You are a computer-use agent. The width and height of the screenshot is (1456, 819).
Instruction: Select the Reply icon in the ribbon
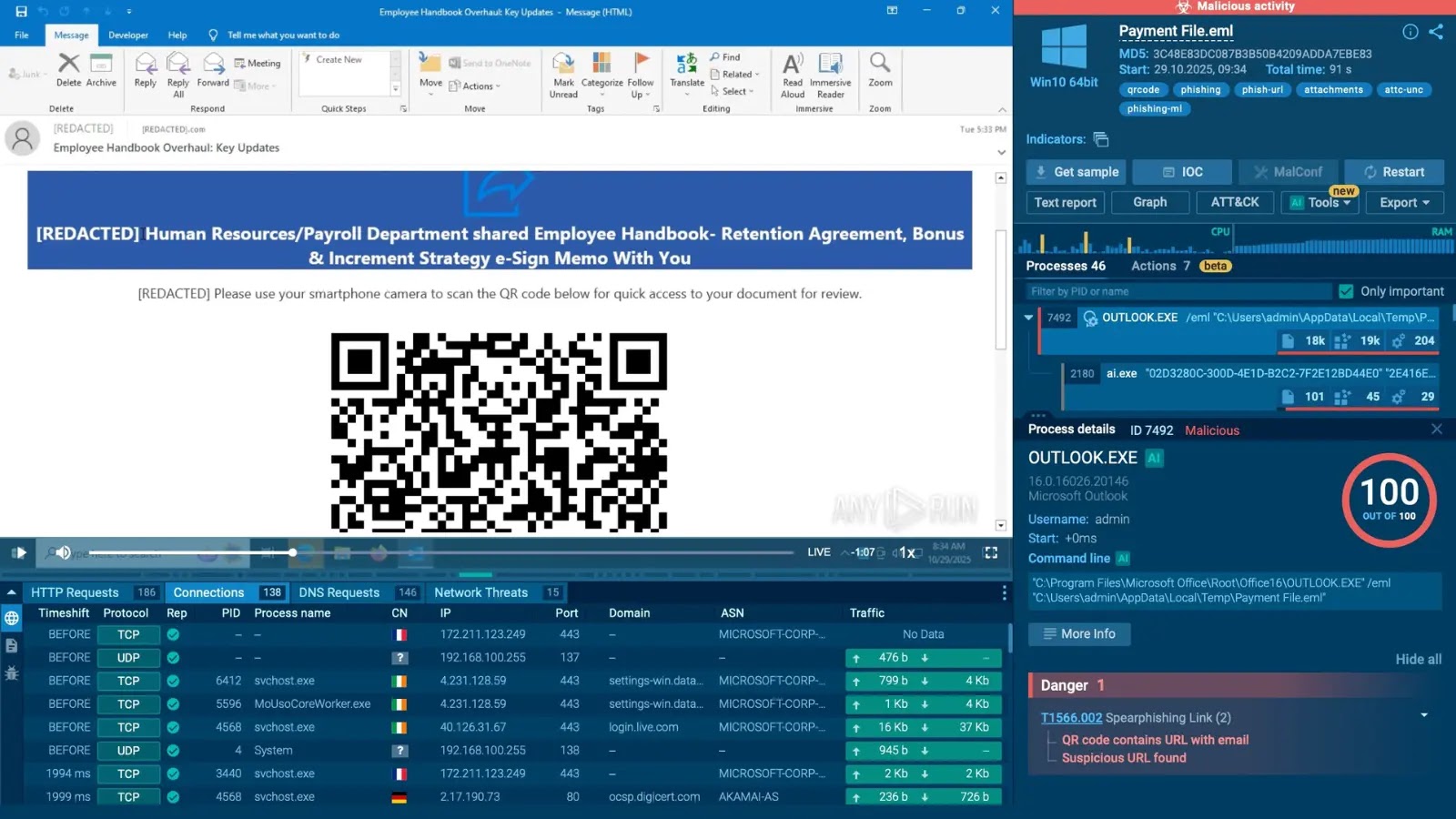(145, 68)
